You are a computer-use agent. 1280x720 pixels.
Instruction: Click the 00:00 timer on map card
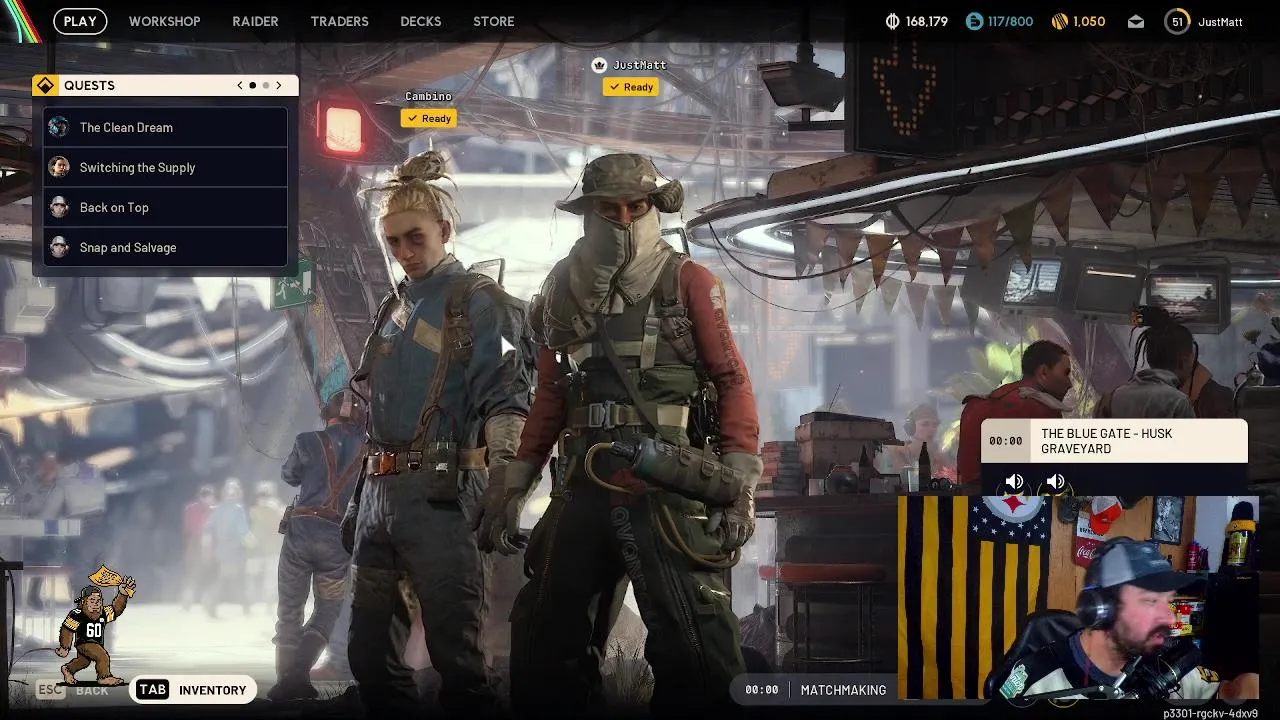(x=1006, y=441)
